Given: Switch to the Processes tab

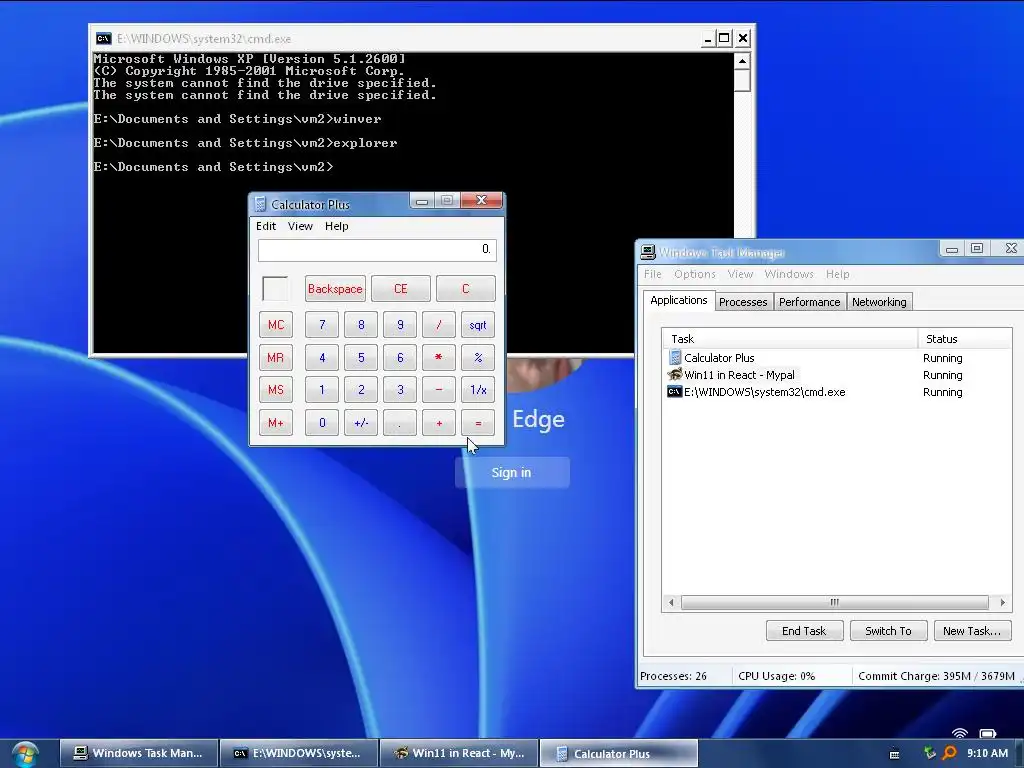Looking at the screenshot, I should [743, 302].
